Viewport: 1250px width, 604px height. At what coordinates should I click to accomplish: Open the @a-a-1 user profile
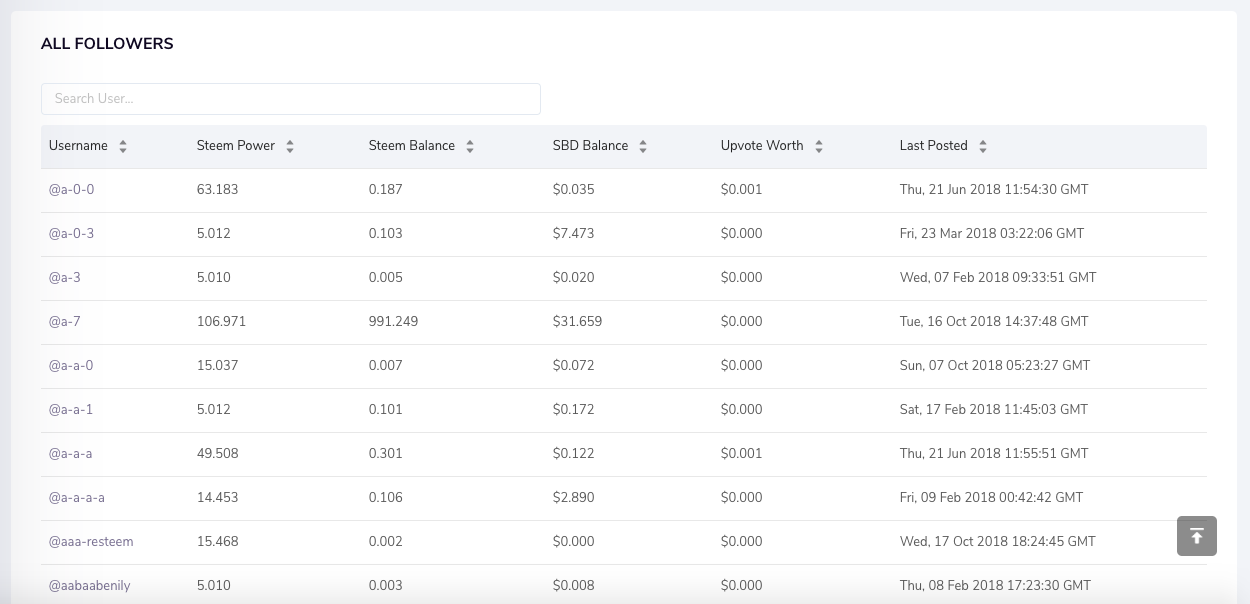coord(71,410)
